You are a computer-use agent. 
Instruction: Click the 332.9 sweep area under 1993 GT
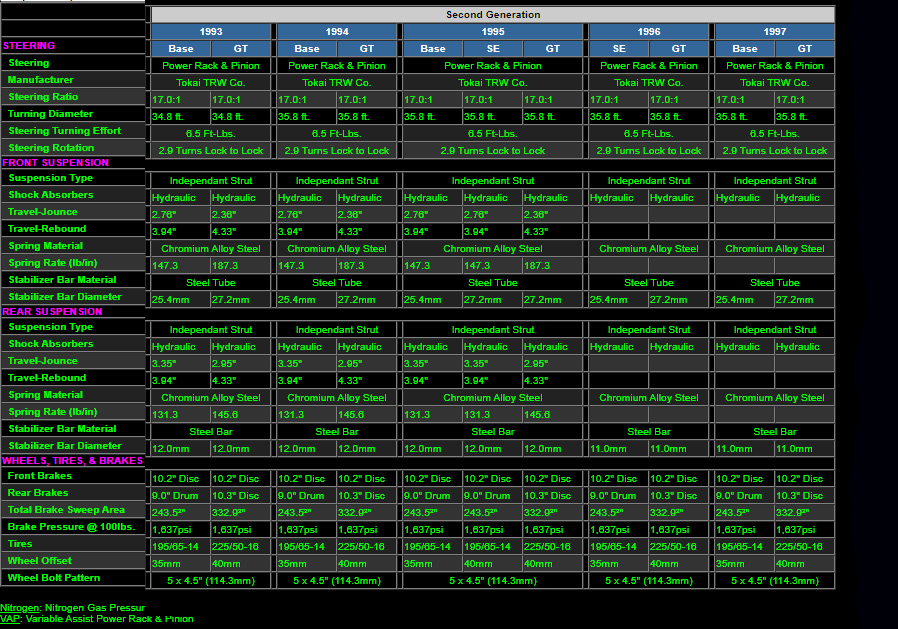(x=241, y=513)
